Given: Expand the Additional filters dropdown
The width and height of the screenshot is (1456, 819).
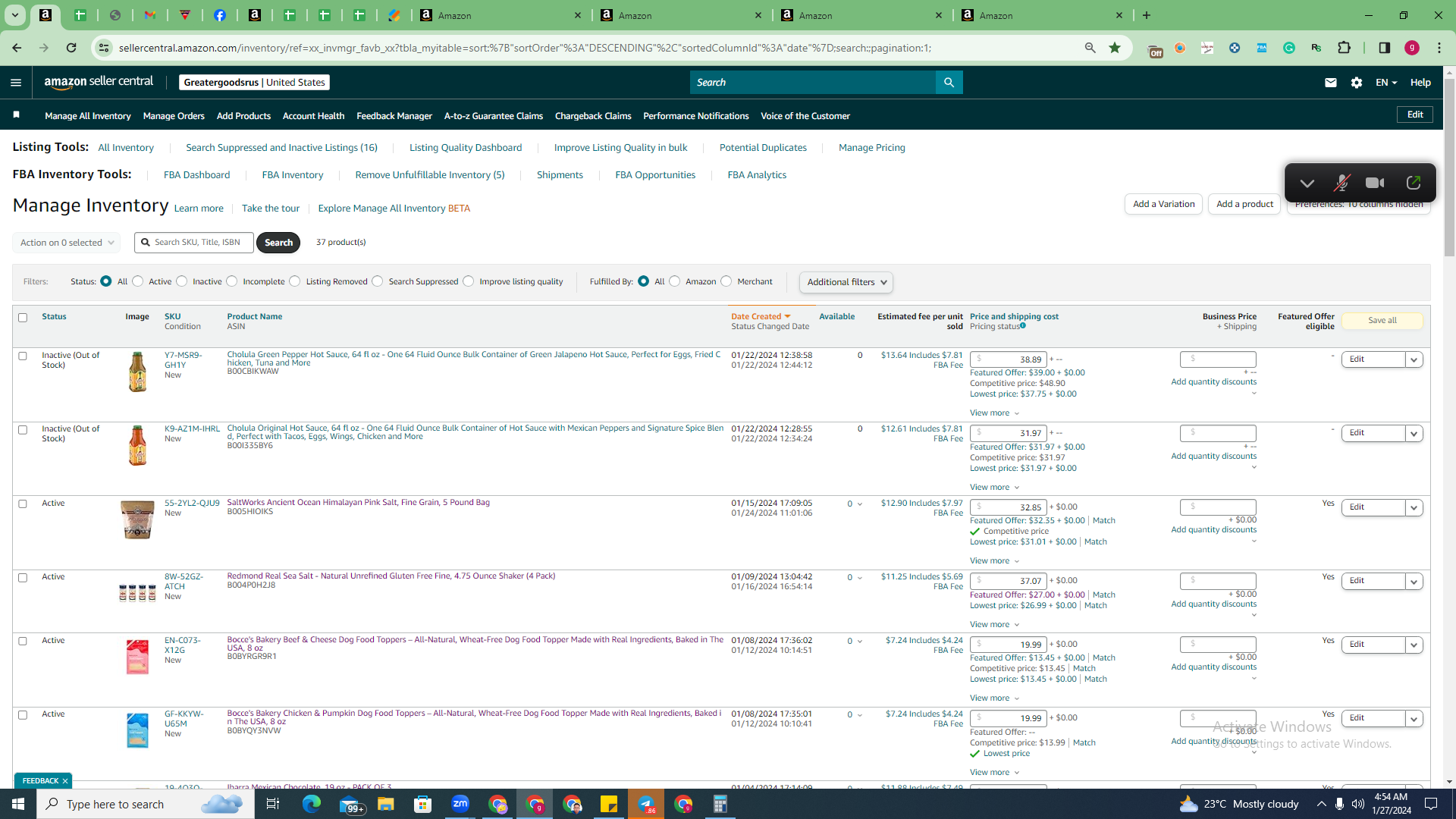Looking at the screenshot, I should [x=846, y=282].
